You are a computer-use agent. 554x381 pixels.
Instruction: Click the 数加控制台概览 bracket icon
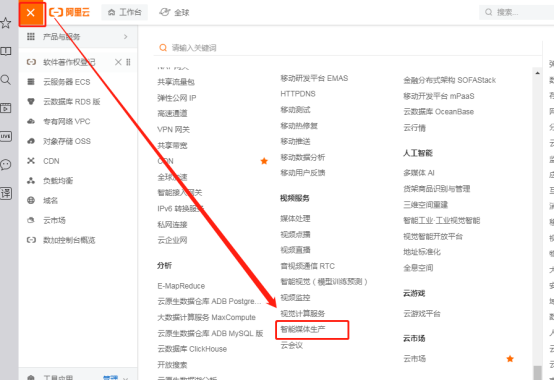pyautogui.click(x=31, y=240)
